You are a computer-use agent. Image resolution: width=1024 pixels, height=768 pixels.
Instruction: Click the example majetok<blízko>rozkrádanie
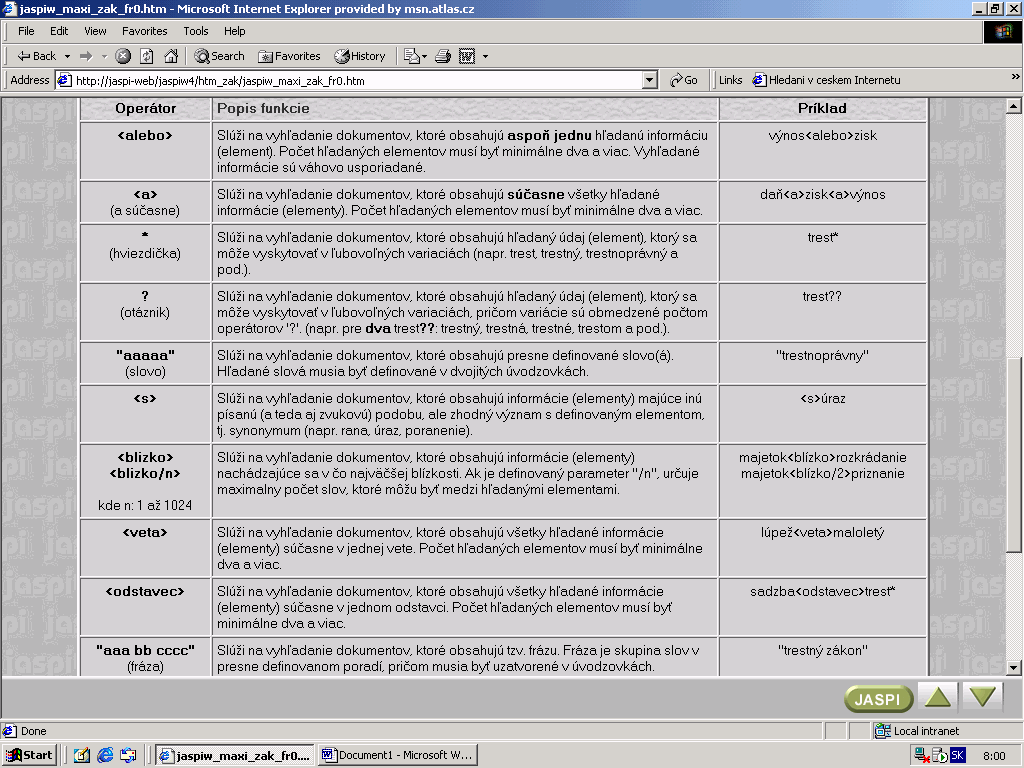[x=823, y=457]
